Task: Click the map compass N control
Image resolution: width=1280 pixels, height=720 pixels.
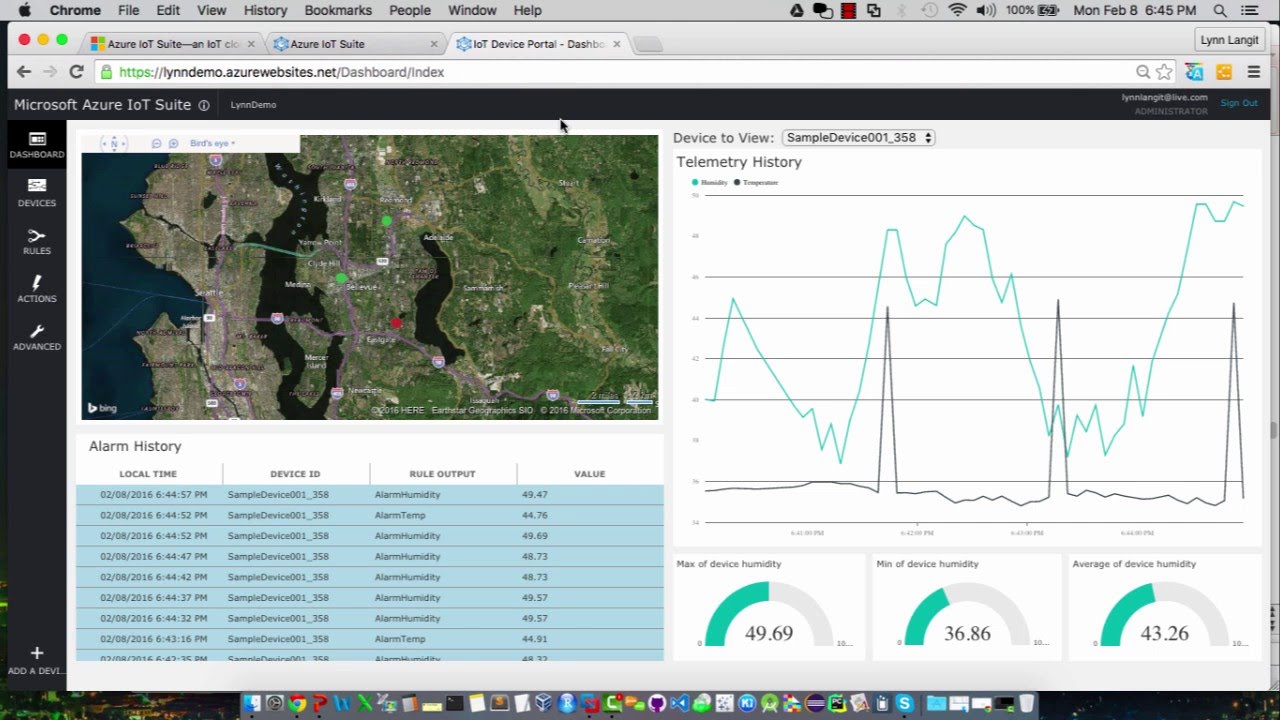Action: pos(114,144)
